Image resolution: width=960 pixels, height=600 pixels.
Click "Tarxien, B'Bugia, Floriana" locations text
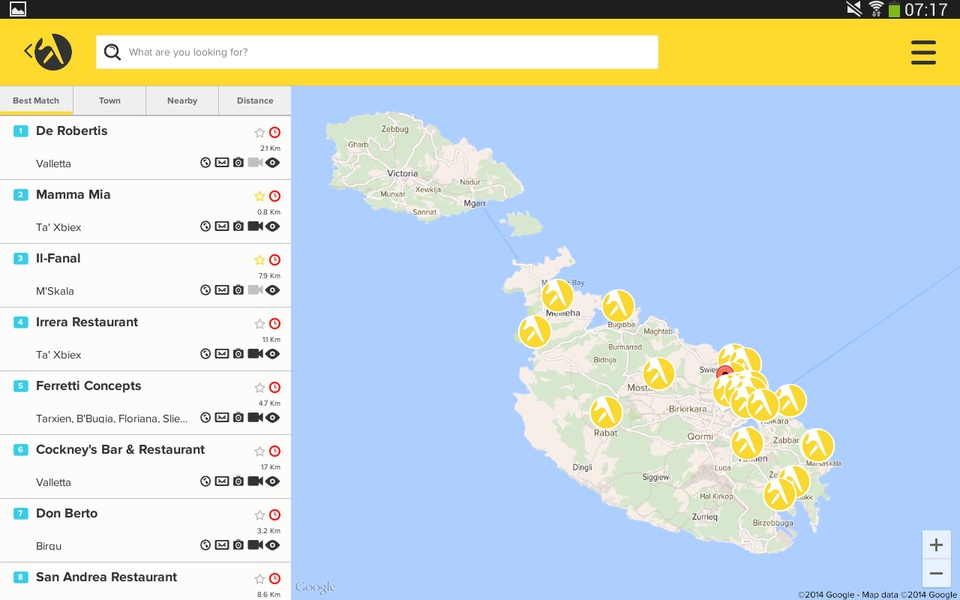tap(112, 419)
